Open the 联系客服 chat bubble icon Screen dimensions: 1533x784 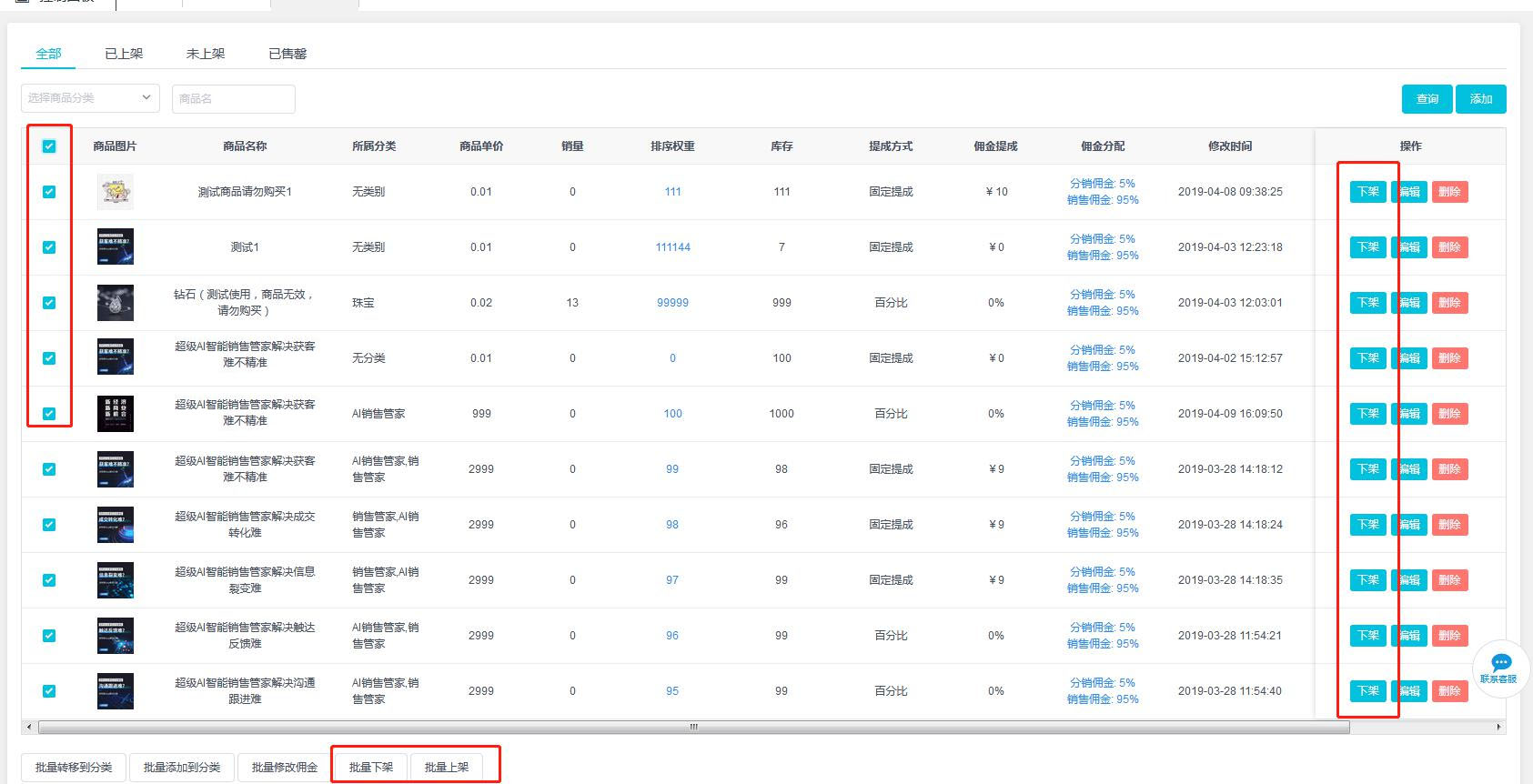point(1501,665)
